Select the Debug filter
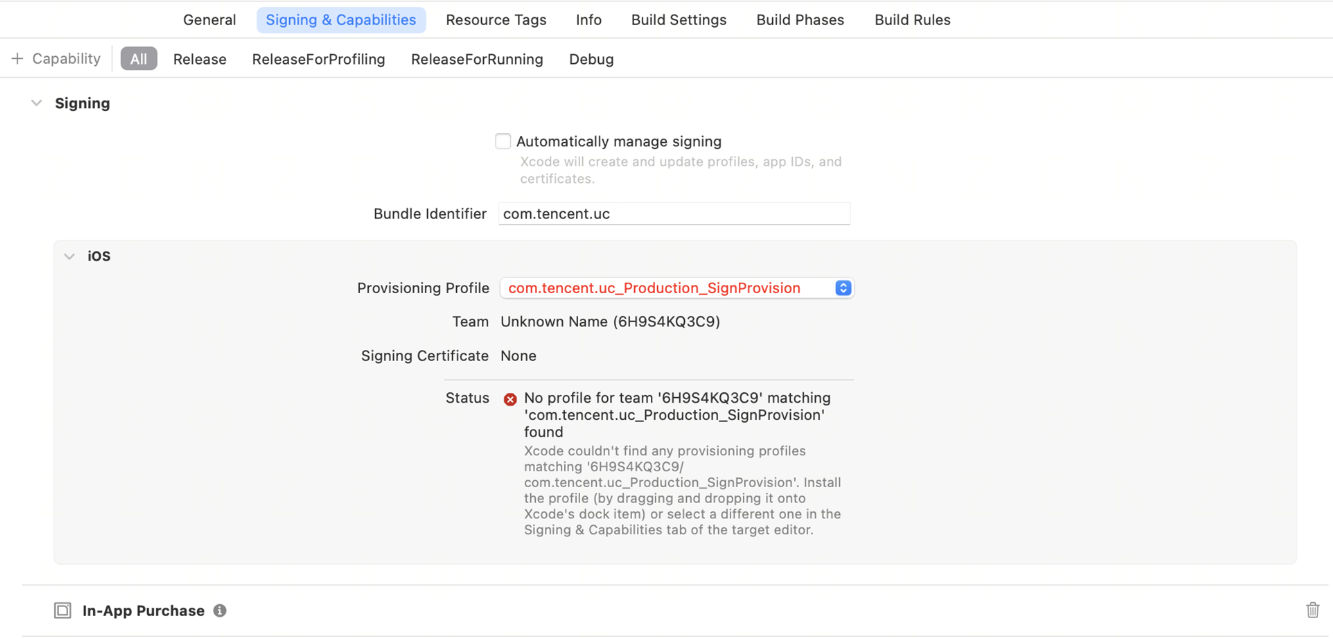This screenshot has height=638, width=1333. pos(591,58)
